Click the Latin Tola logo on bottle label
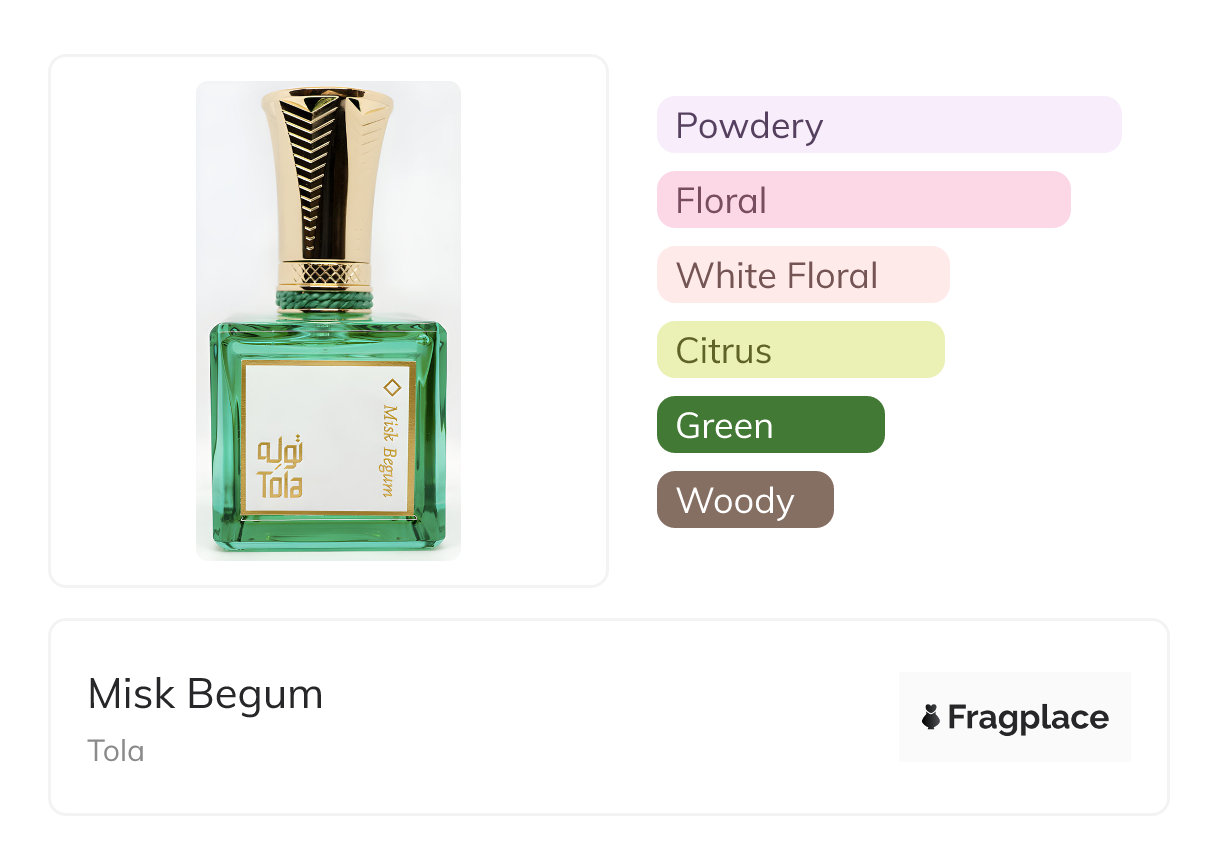The width and height of the screenshot is (1218, 864). point(280,486)
